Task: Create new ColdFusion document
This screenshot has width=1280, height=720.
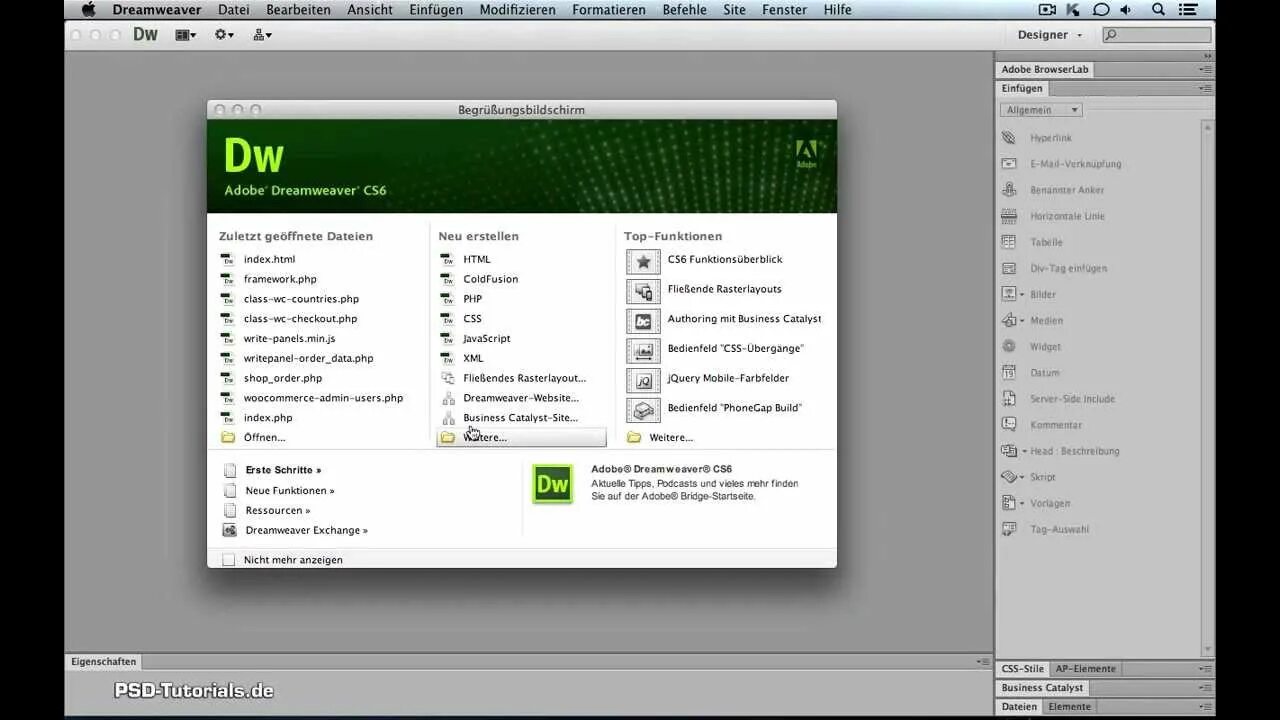Action: tap(491, 279)
